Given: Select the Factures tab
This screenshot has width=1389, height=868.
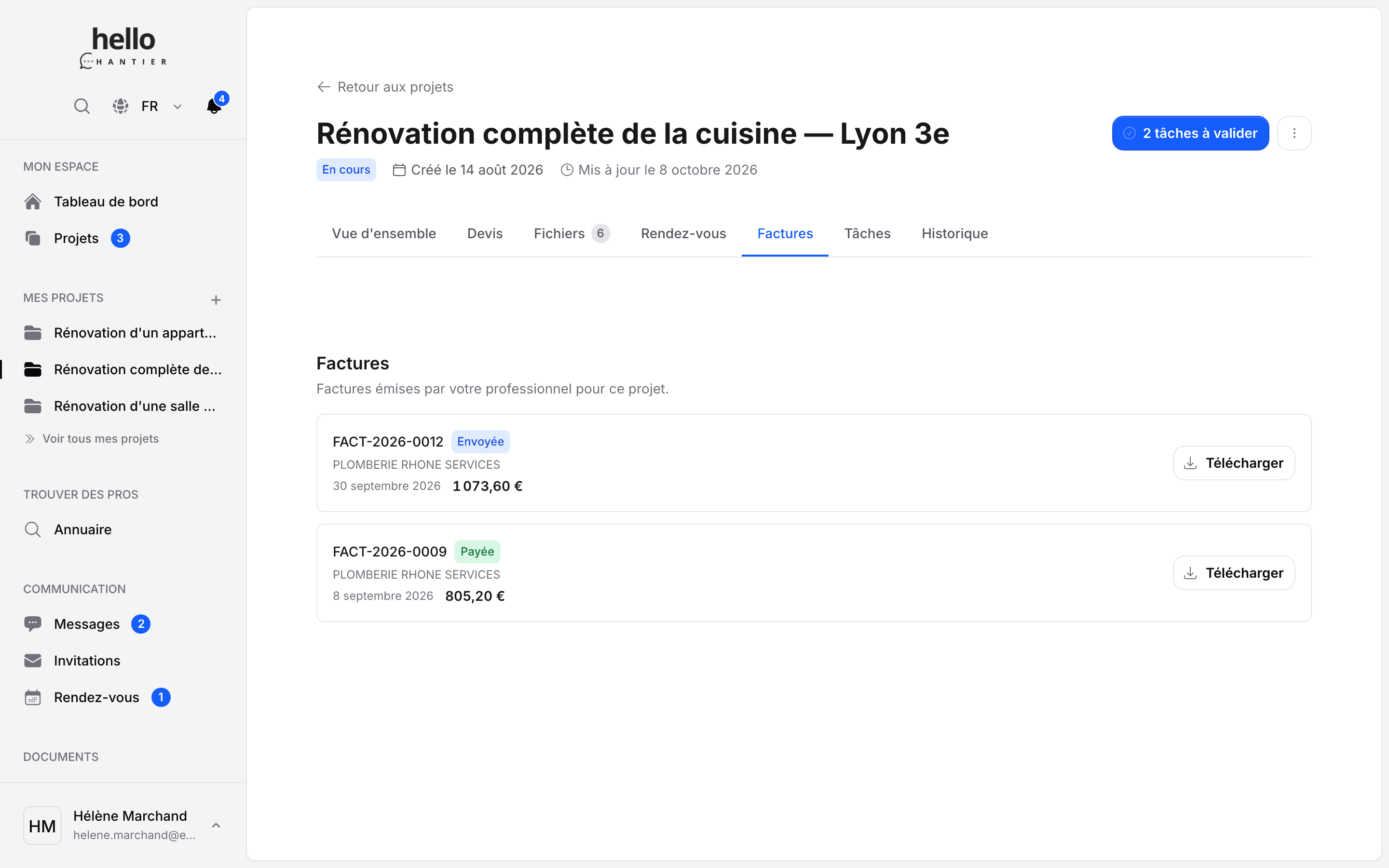Looking at the screenshot, I should point(785,234).
